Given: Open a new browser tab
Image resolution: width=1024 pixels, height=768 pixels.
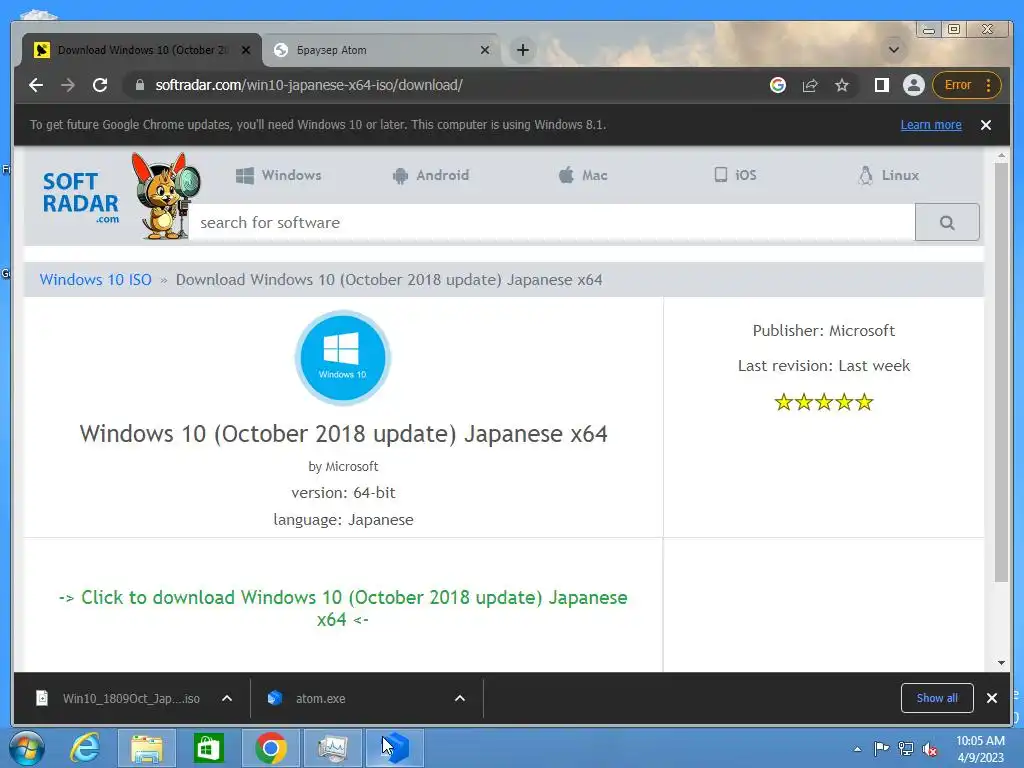Looking at the screenshot, I should (522, 50).
